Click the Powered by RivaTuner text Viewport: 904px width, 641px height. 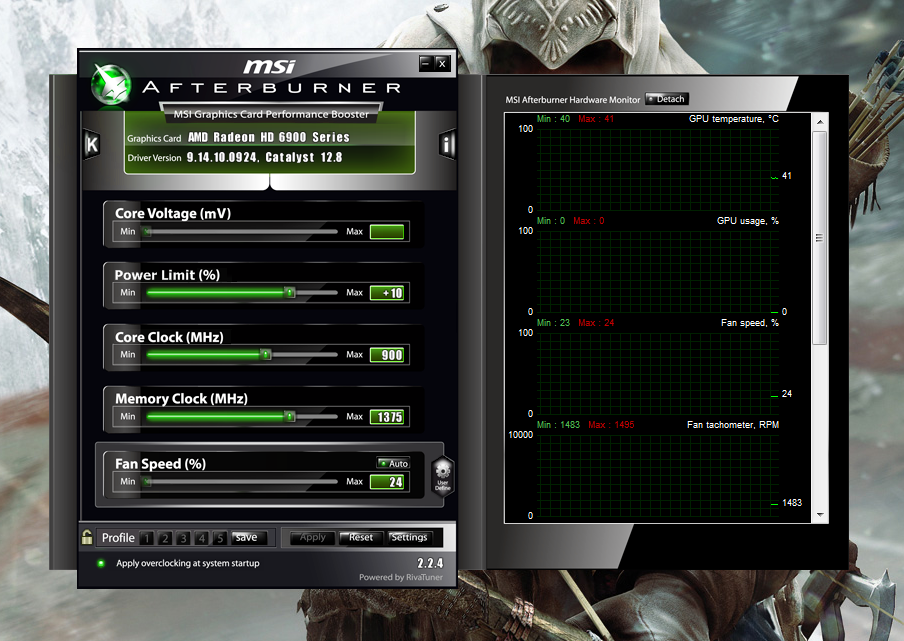[401, 577]
